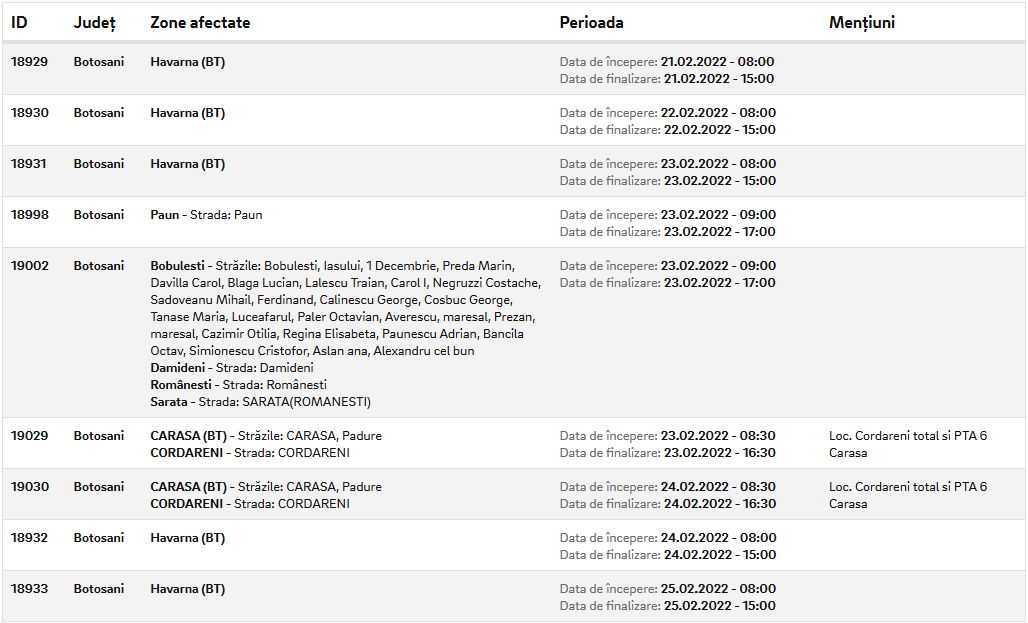Select outage ID 18998 row
Screen dimensions: 1028x623
(x=514, y=222)
